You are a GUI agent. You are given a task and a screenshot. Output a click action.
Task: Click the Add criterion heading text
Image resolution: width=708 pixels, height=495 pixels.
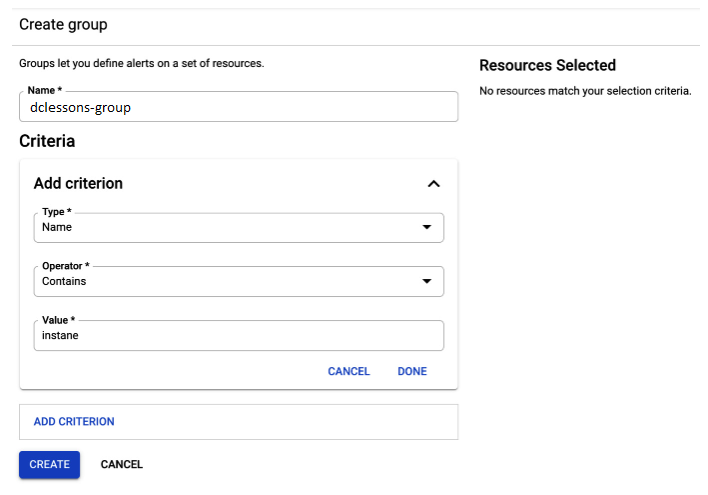pyautogui.click(x=78, y=183)
